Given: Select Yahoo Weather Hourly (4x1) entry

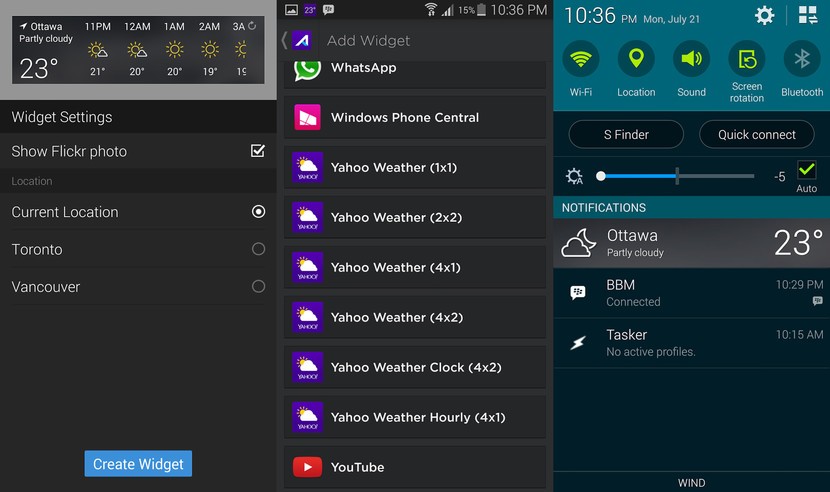Looking at the screenshot, I should coord(414,417).
